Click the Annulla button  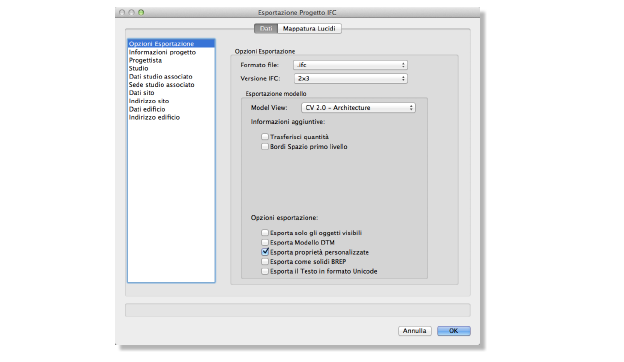tap(415, 331)
